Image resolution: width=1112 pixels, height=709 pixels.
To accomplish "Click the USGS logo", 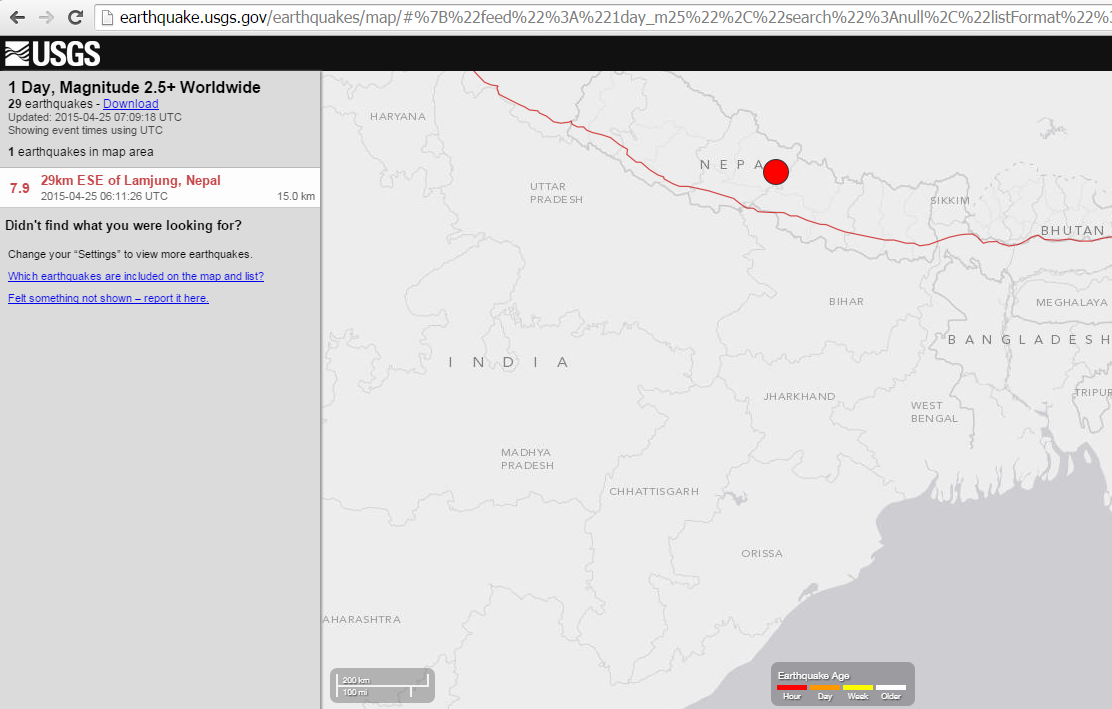I will click(52, 53).
